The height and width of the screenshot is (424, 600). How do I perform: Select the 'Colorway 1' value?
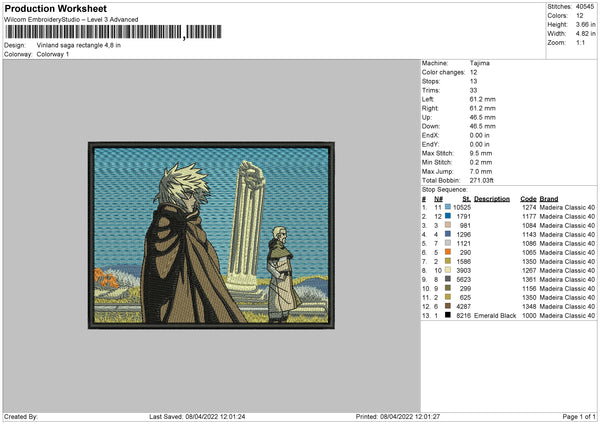pos(53,54)
